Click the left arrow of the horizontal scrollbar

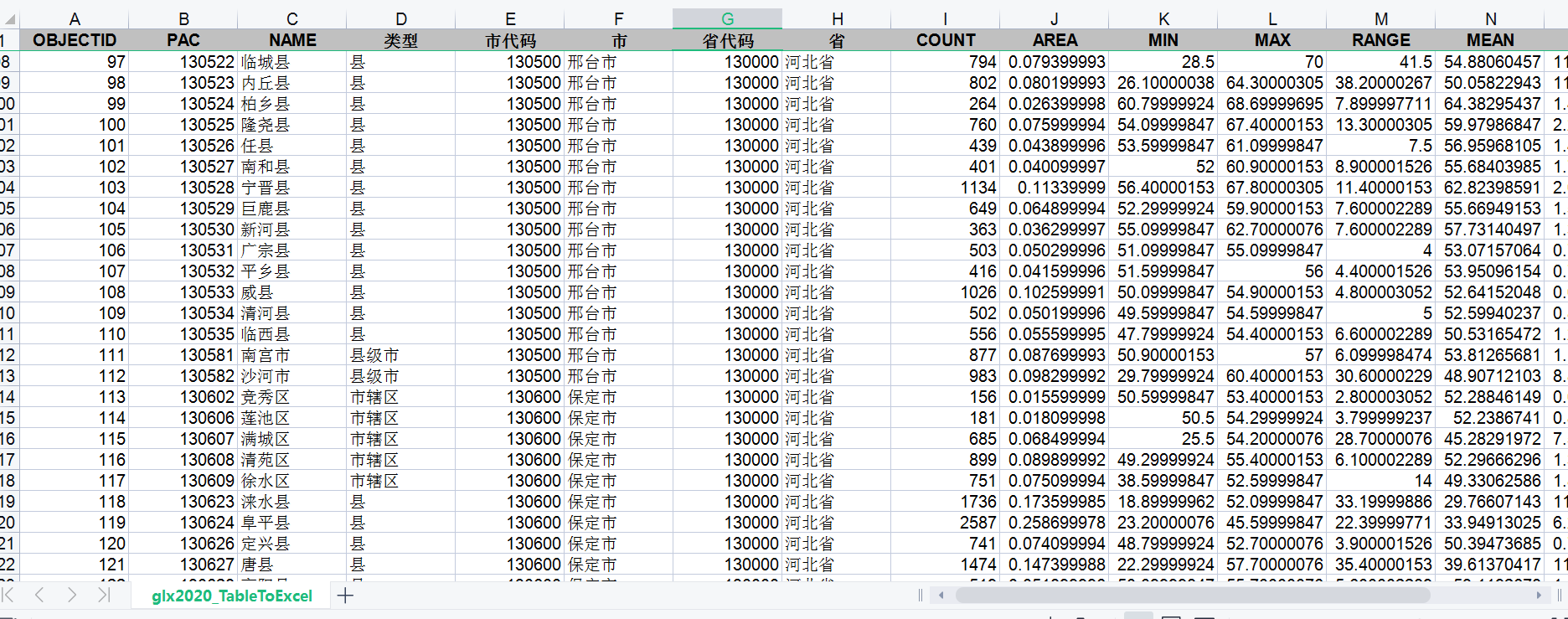pyautogui.click(x=941, y=595)
